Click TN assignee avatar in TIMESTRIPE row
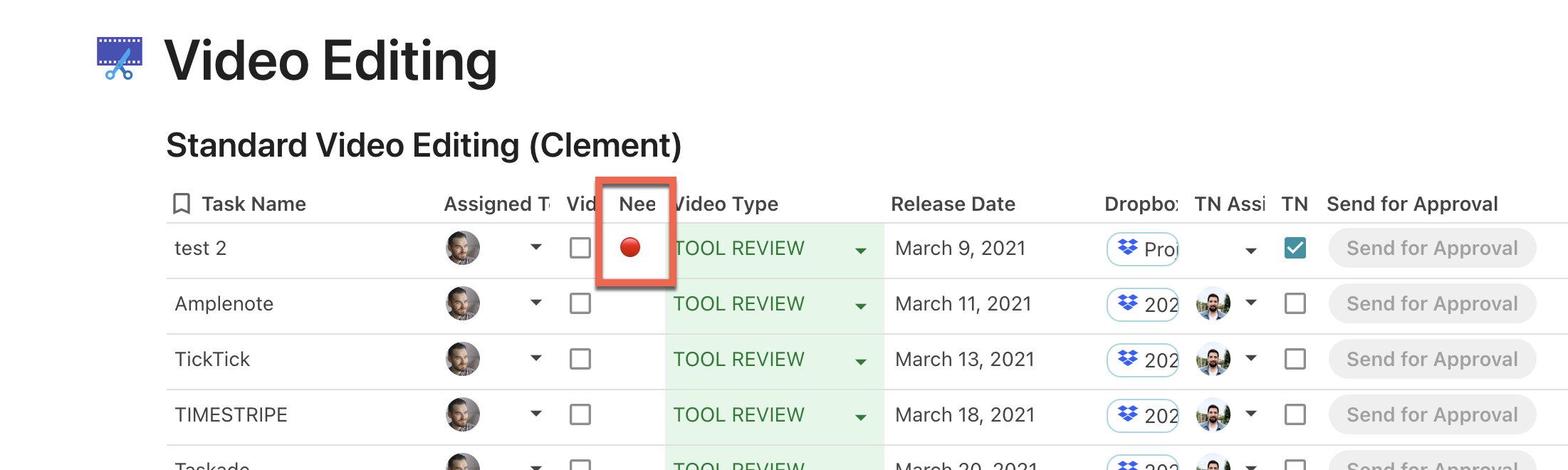Screen dimensions: 1568x470 coord(1213,414)
